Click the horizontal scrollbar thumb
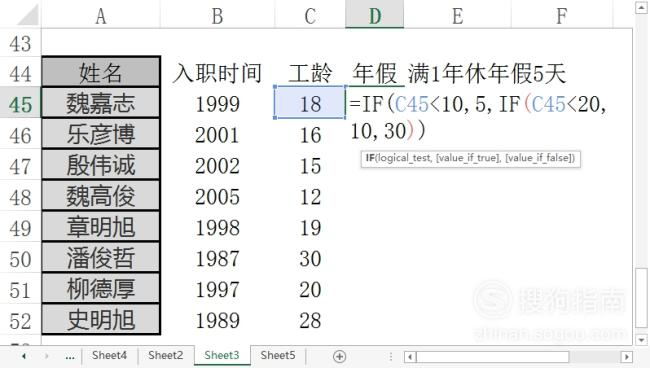Screen dimensions: 650x368 coord(492,356)
